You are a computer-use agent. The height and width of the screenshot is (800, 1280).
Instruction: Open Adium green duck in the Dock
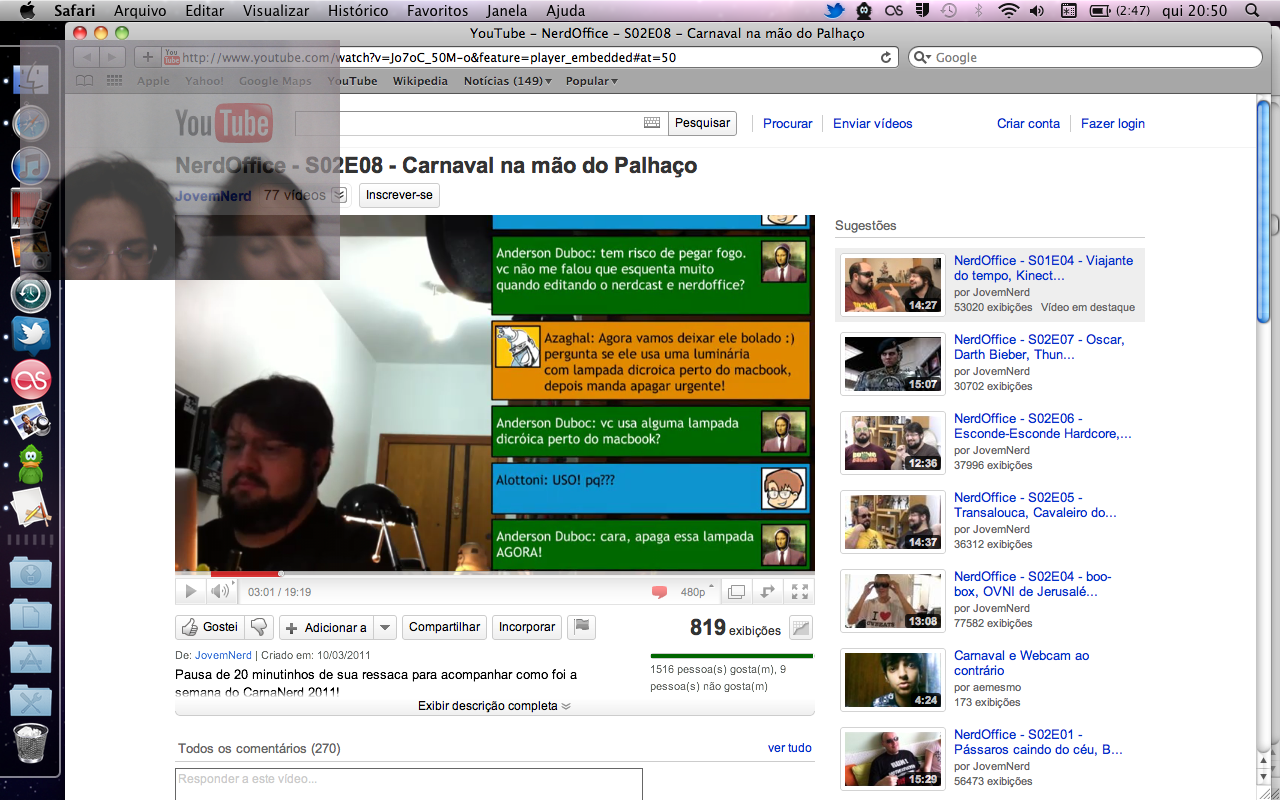pos(31,464)
